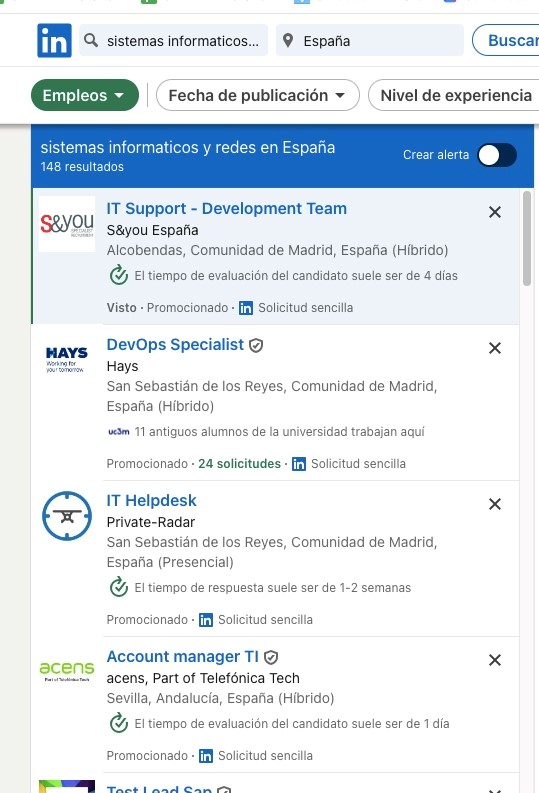This screenshot has width=539, height=793.
Task: Click the location pin icon
Action: pyautogui.click(x=288, y=40)
